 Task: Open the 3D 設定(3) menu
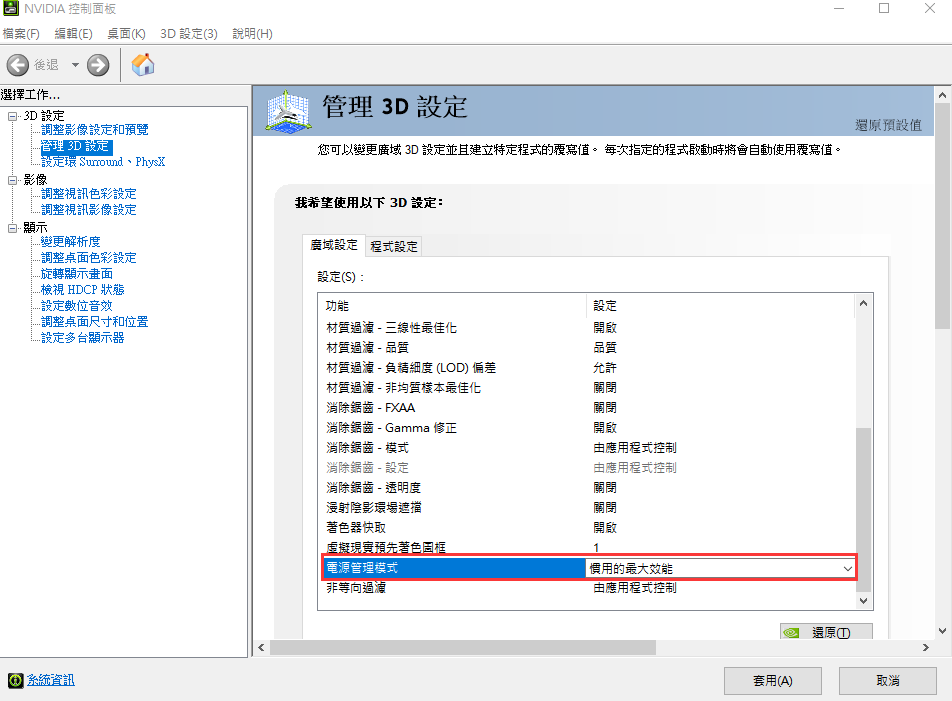coord(189,34)
